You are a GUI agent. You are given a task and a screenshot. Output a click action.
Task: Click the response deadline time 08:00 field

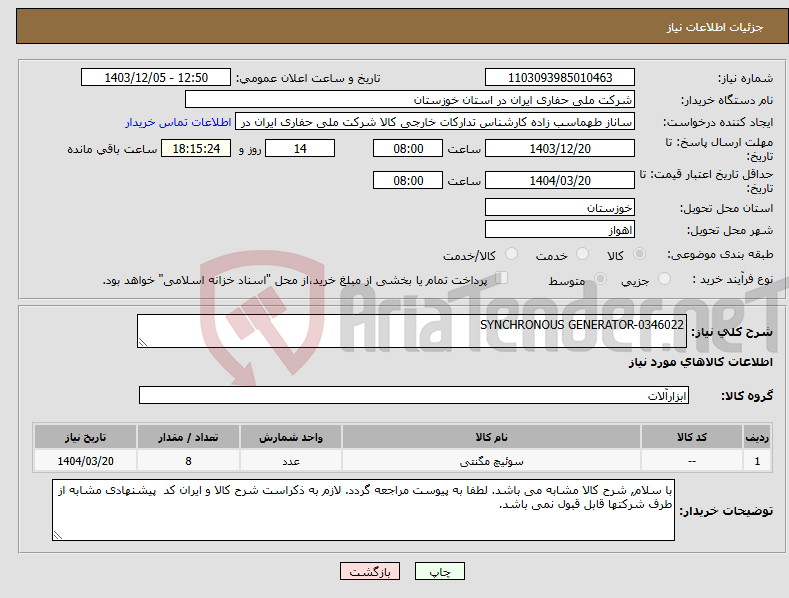pyautogui.click(x=408, y=148)
